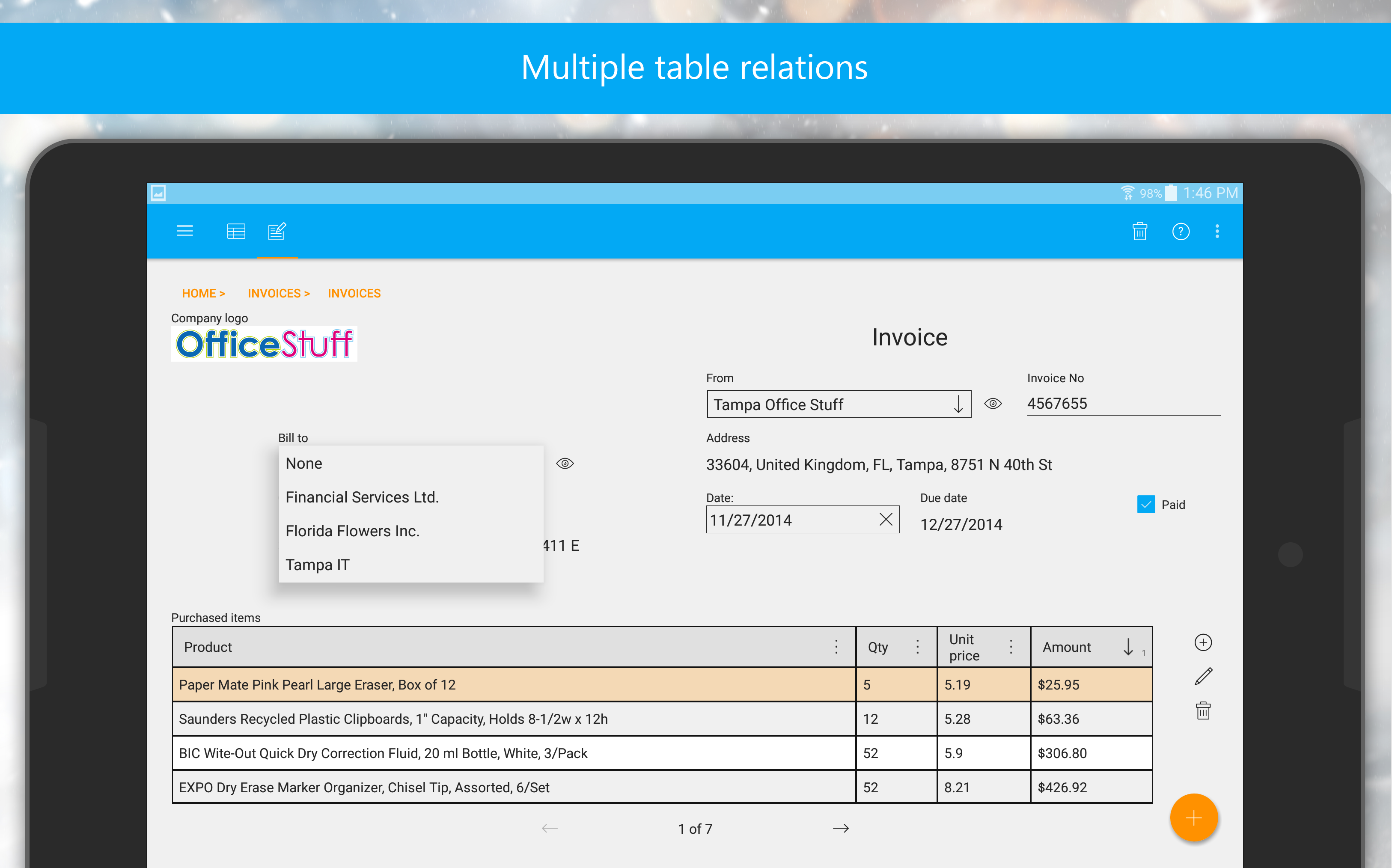1392x868 pixels.
Task: Delete record with toolbar trash icon
Action: click(1139, 232)
